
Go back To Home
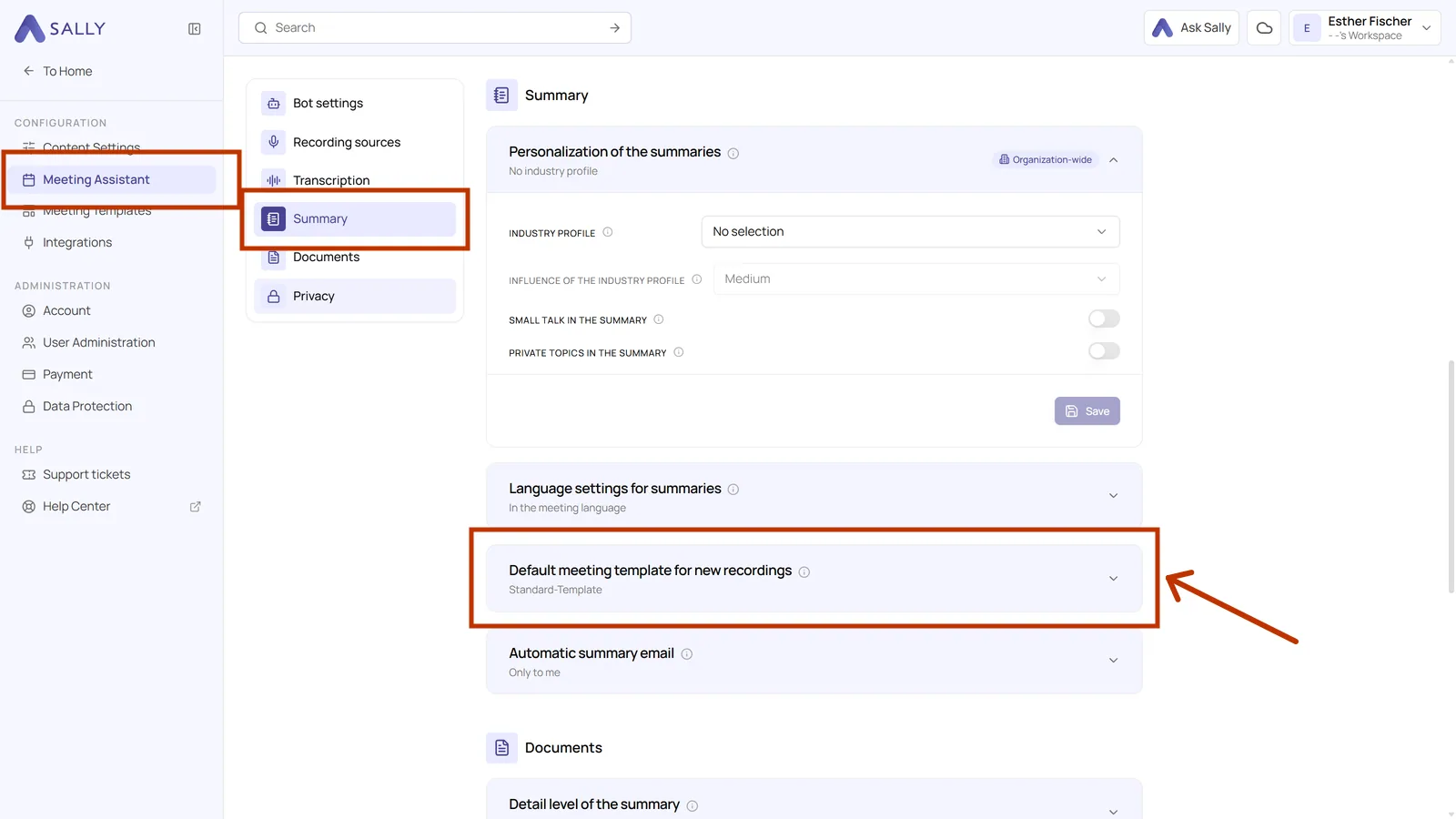(x=58, y=71)
